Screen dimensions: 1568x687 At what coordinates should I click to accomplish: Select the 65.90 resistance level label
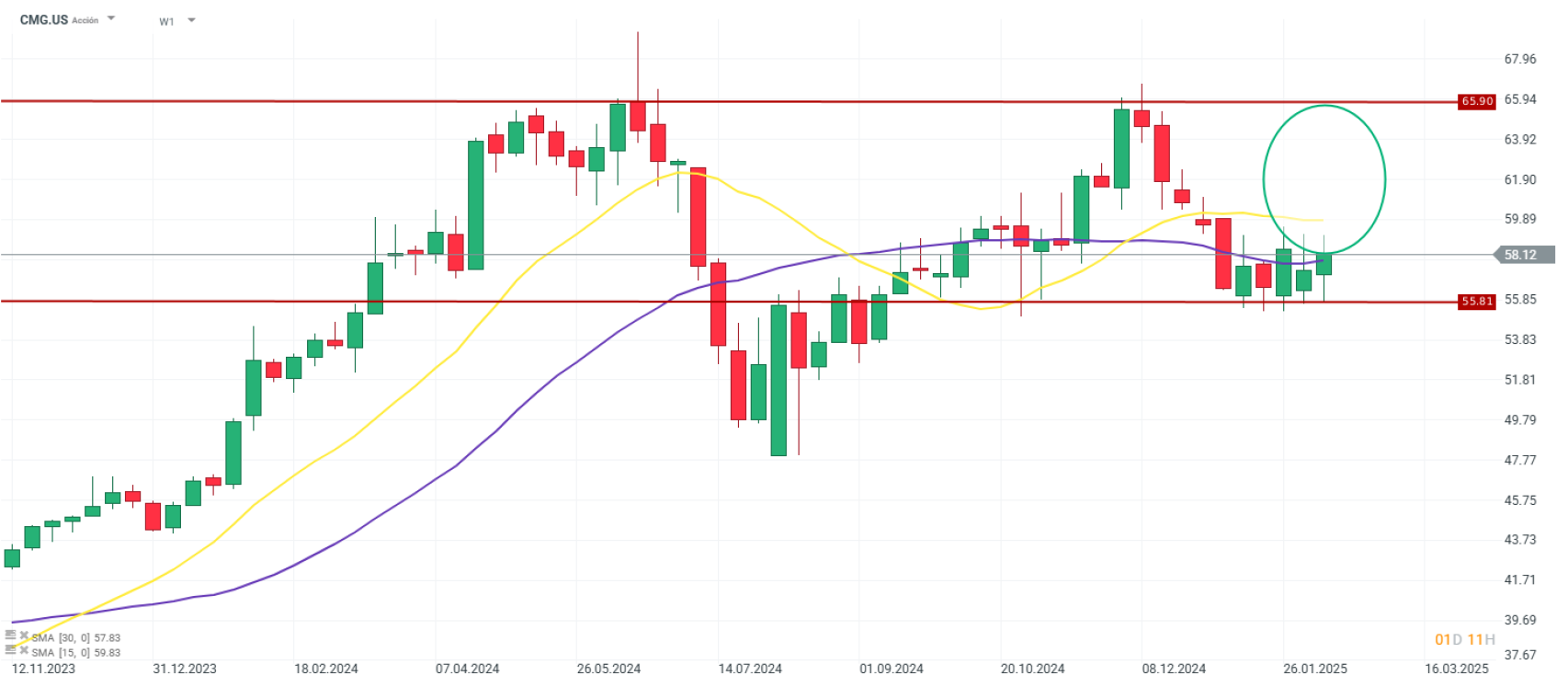pos(1476,101)
